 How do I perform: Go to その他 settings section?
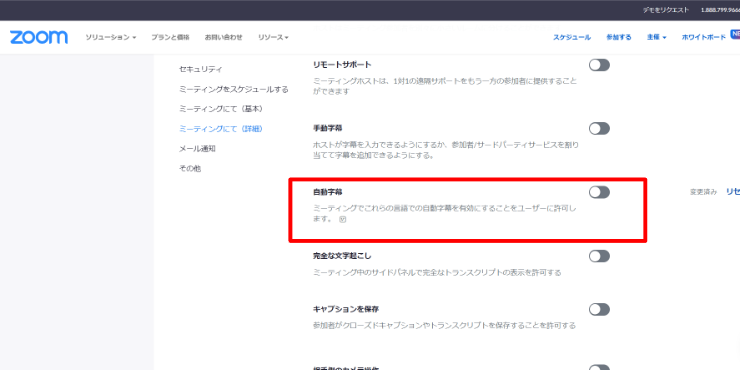190,168
